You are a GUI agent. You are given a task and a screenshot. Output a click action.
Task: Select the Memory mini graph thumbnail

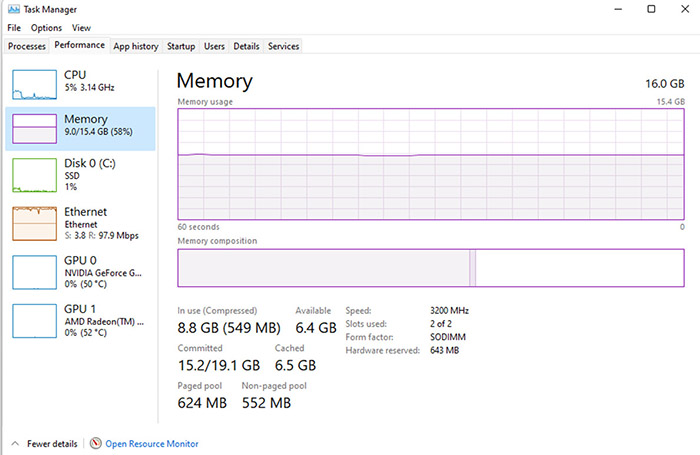[x=34, y=129]
